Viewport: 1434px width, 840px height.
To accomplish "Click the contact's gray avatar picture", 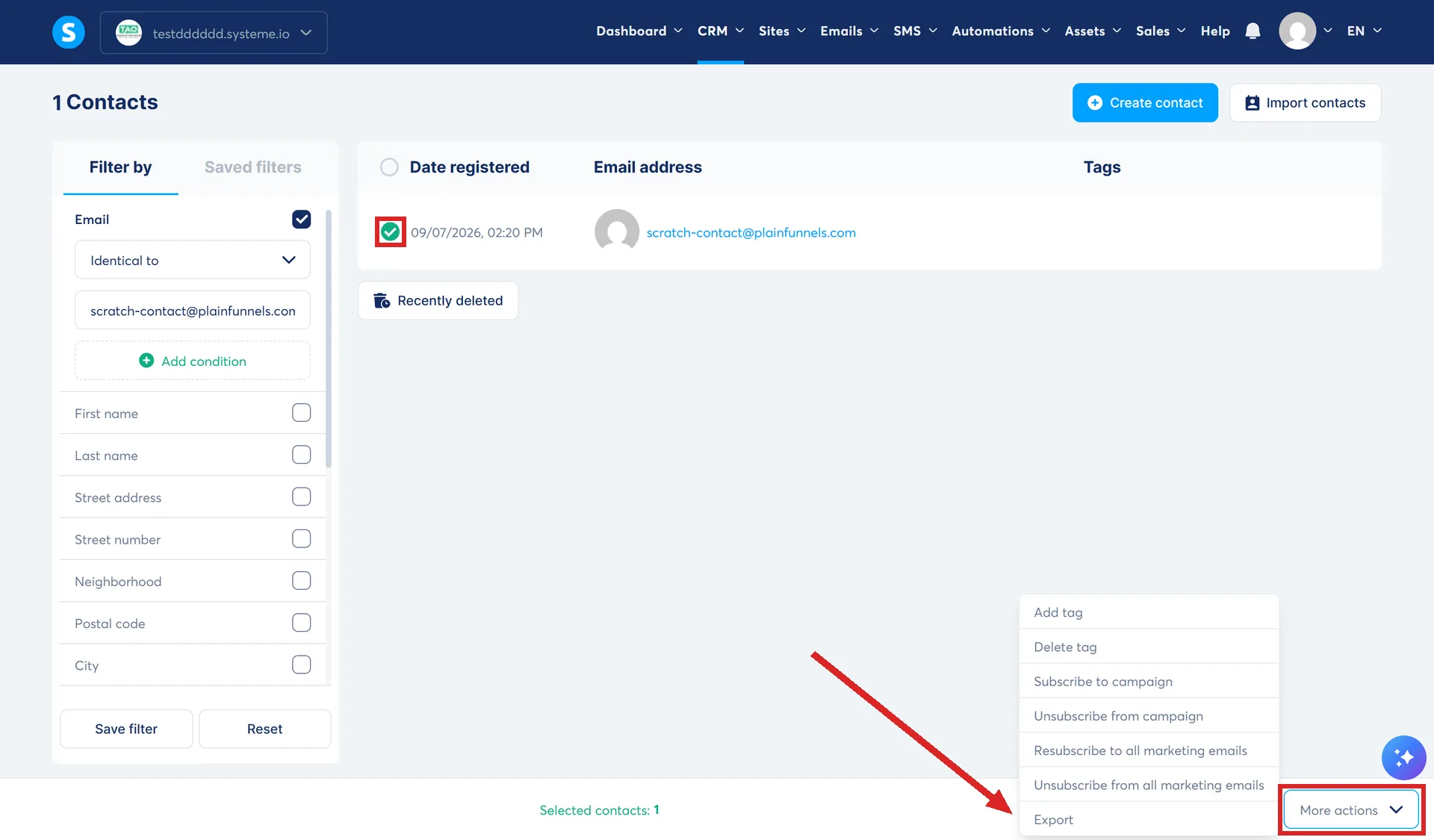I will click(x=616, y=231).
